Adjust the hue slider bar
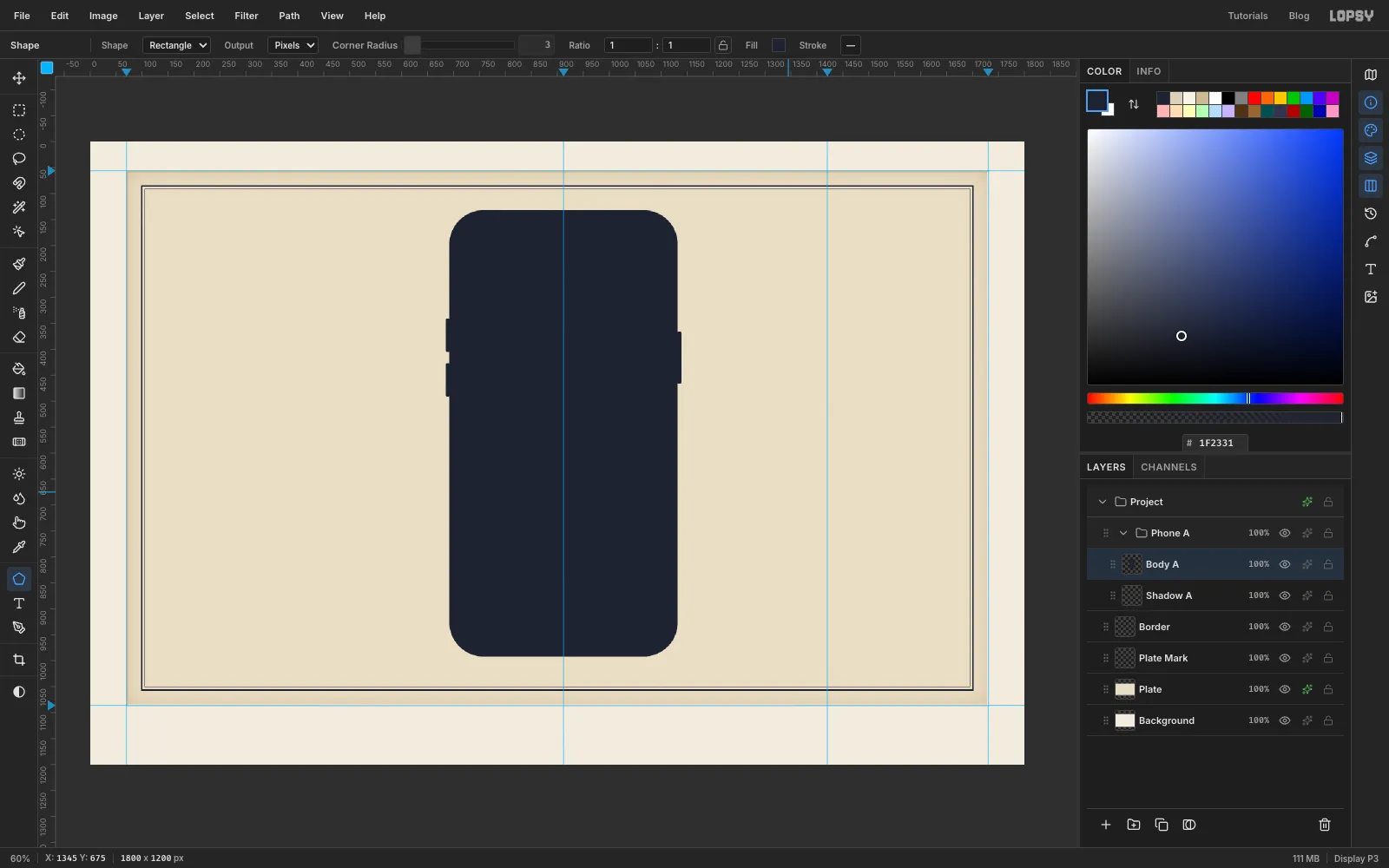The height and width of the screenshot is (868, 1389). pyautogui.click(x=1215, y=398)
